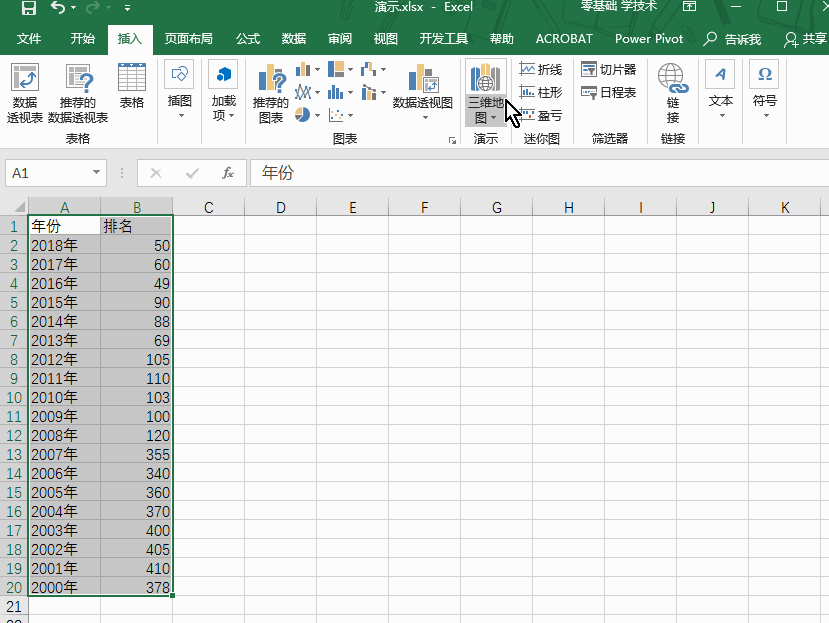Click the Select All corner triangle
The image size is (829, 623).
pyautogui.click(x=19, y=206)
